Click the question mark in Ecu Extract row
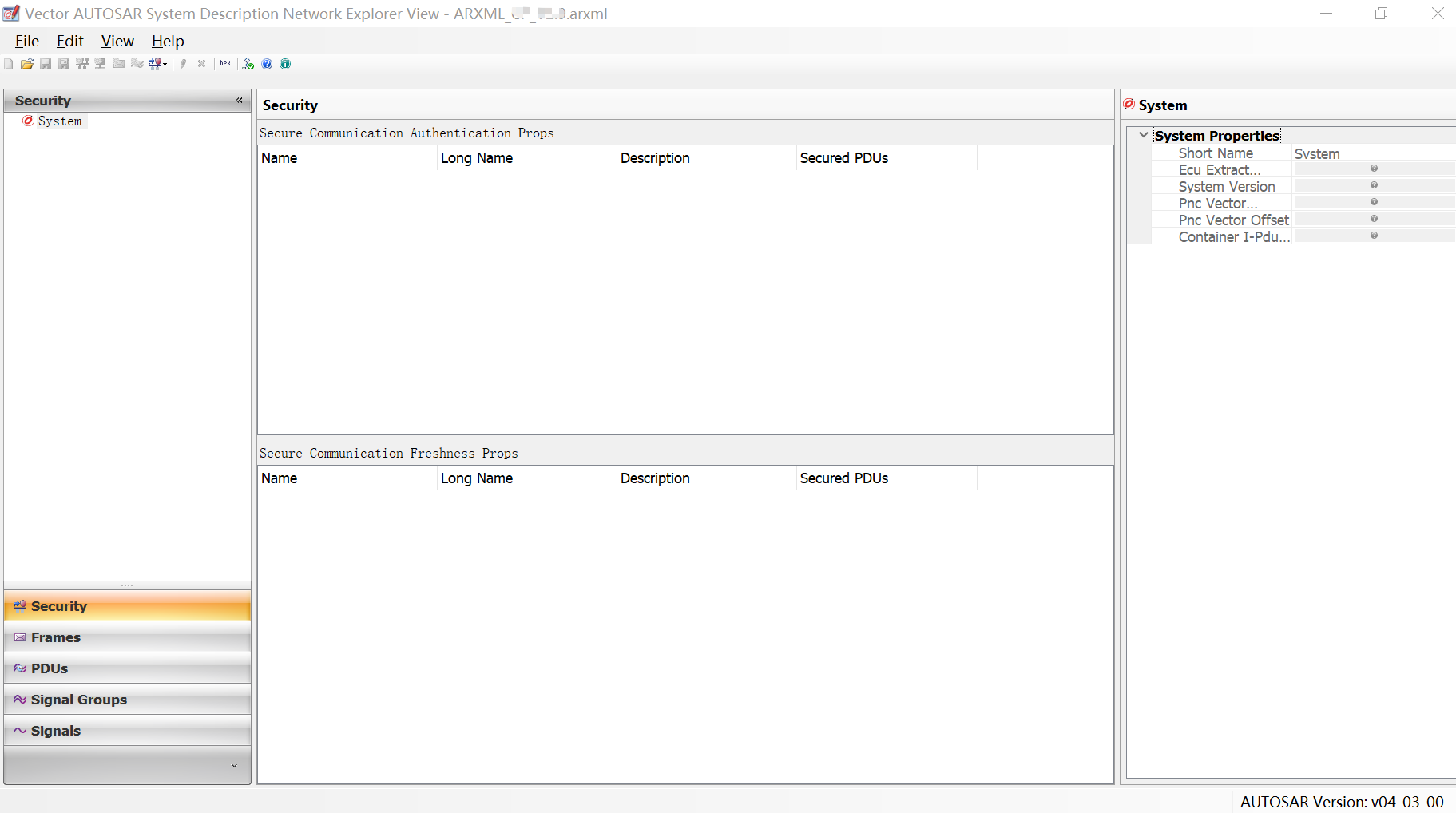The height and width of the screenshot is (813, 1456). pyautogui.click(x=1374, y=169)
